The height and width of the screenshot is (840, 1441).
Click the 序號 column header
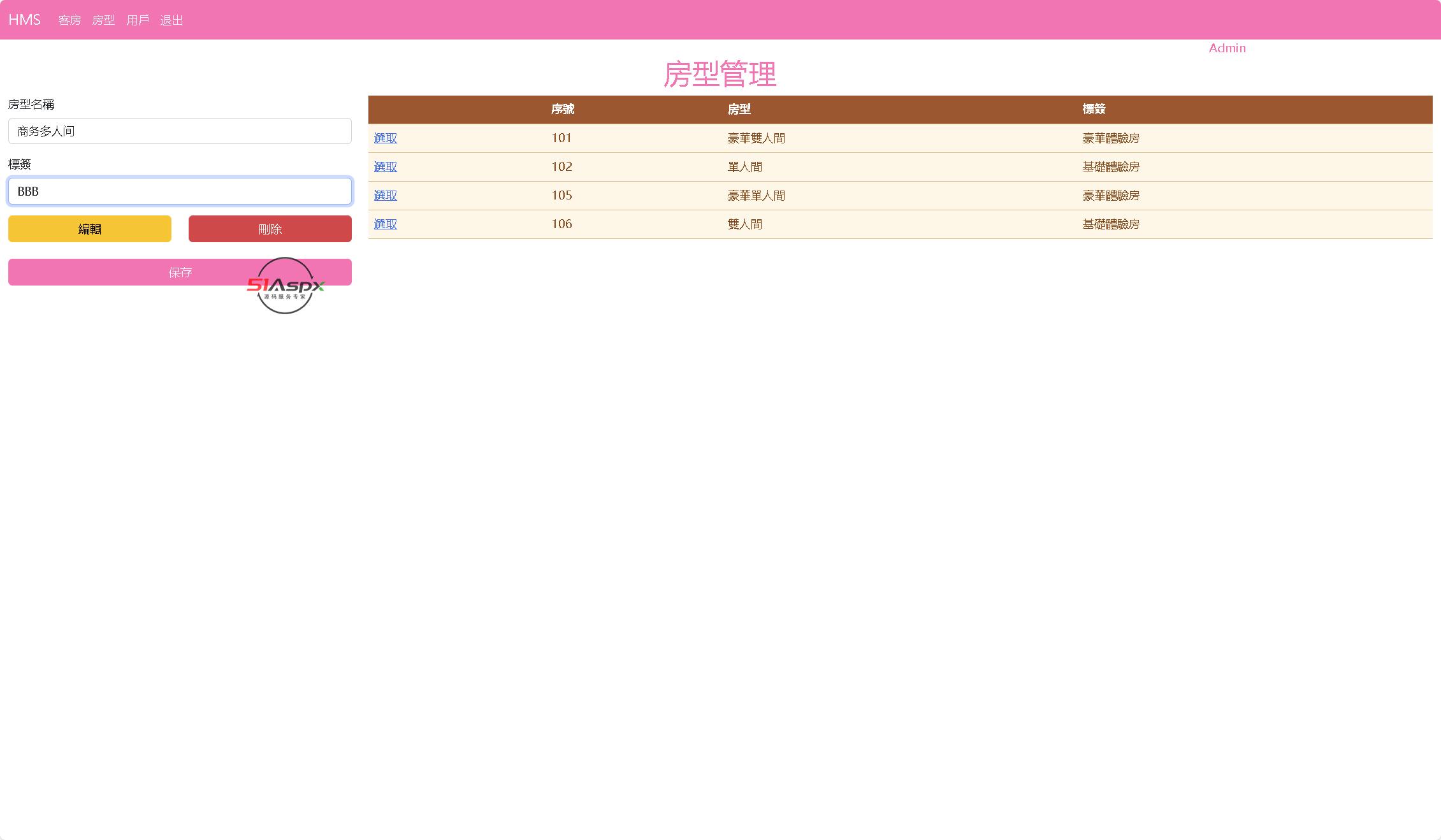[x=562, y=110]
